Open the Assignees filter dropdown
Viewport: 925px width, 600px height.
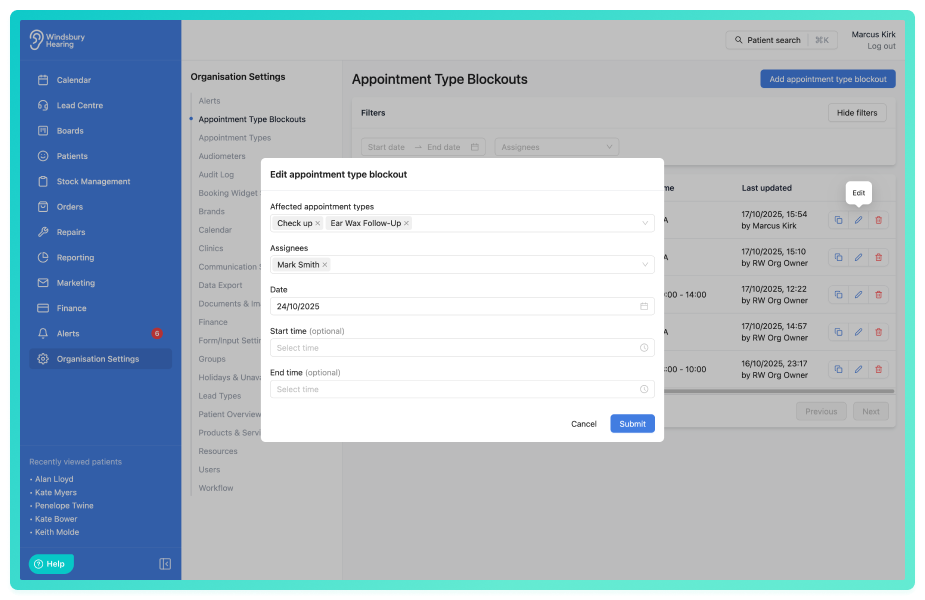coord(557,147)
